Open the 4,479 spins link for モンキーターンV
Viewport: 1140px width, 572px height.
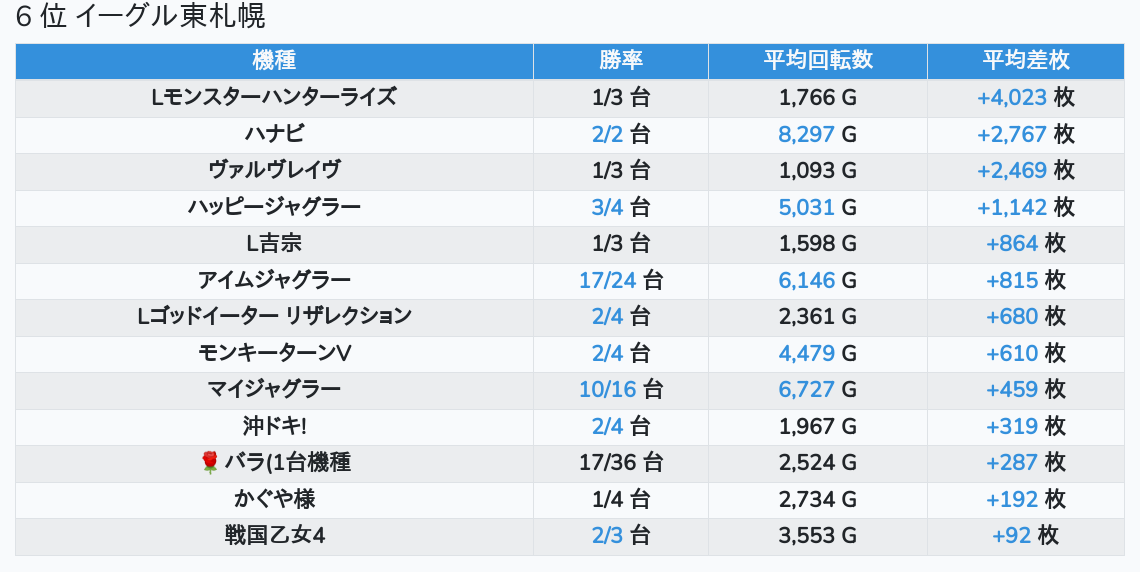806,353
